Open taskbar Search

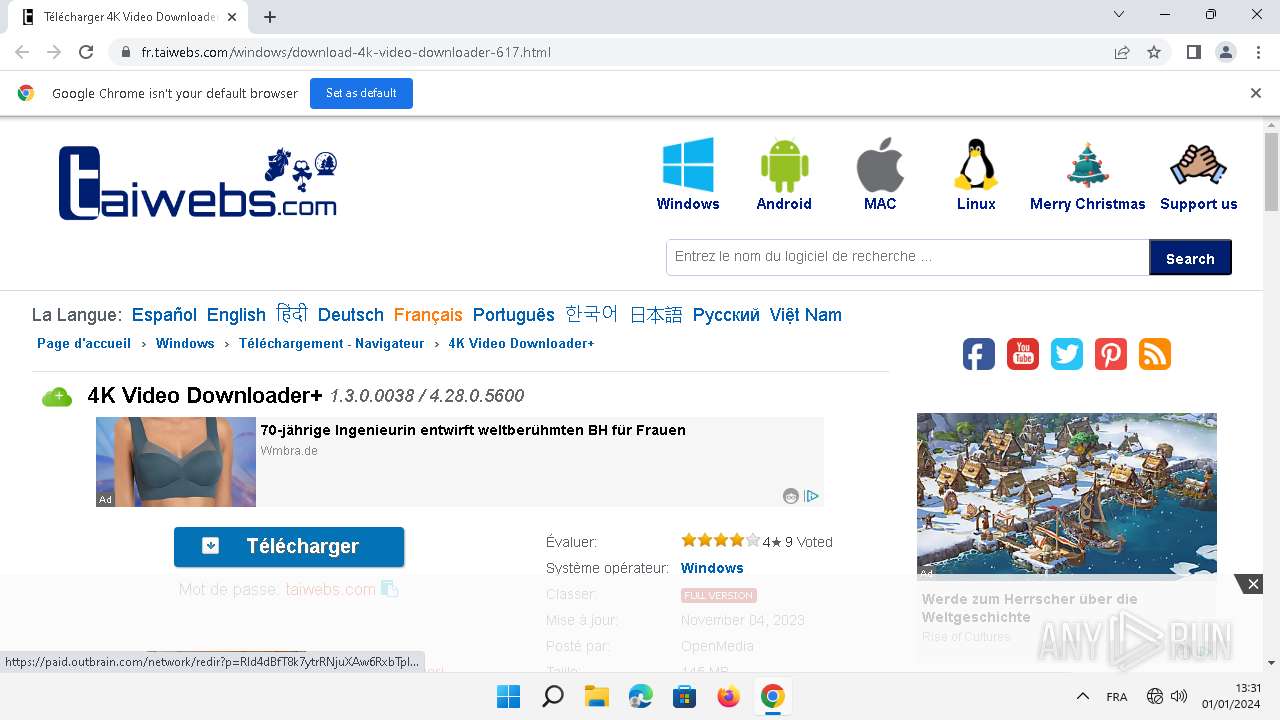[x=553, y=696]
